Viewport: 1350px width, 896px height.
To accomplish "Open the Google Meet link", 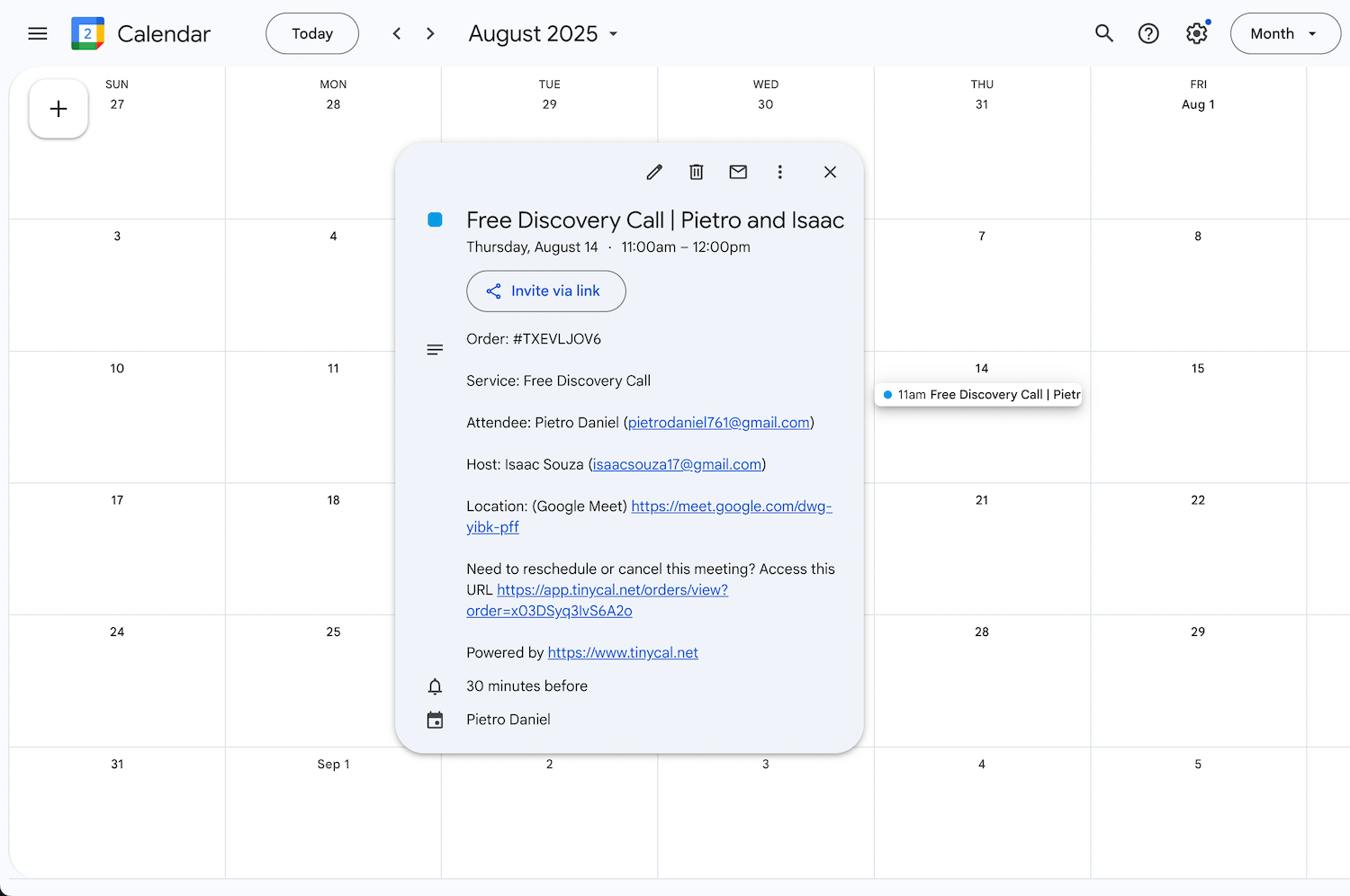I will coord(731,506).
